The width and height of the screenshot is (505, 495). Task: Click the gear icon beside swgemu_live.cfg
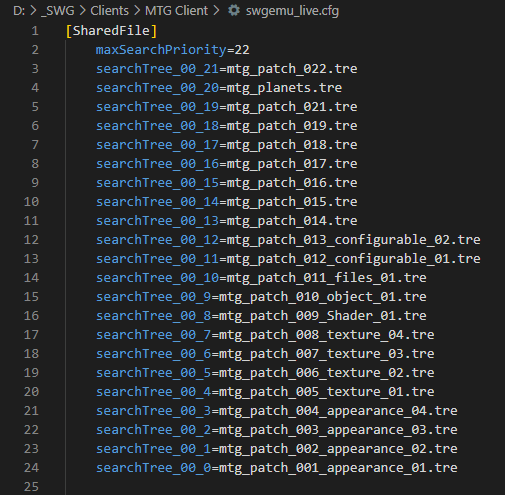234,10
